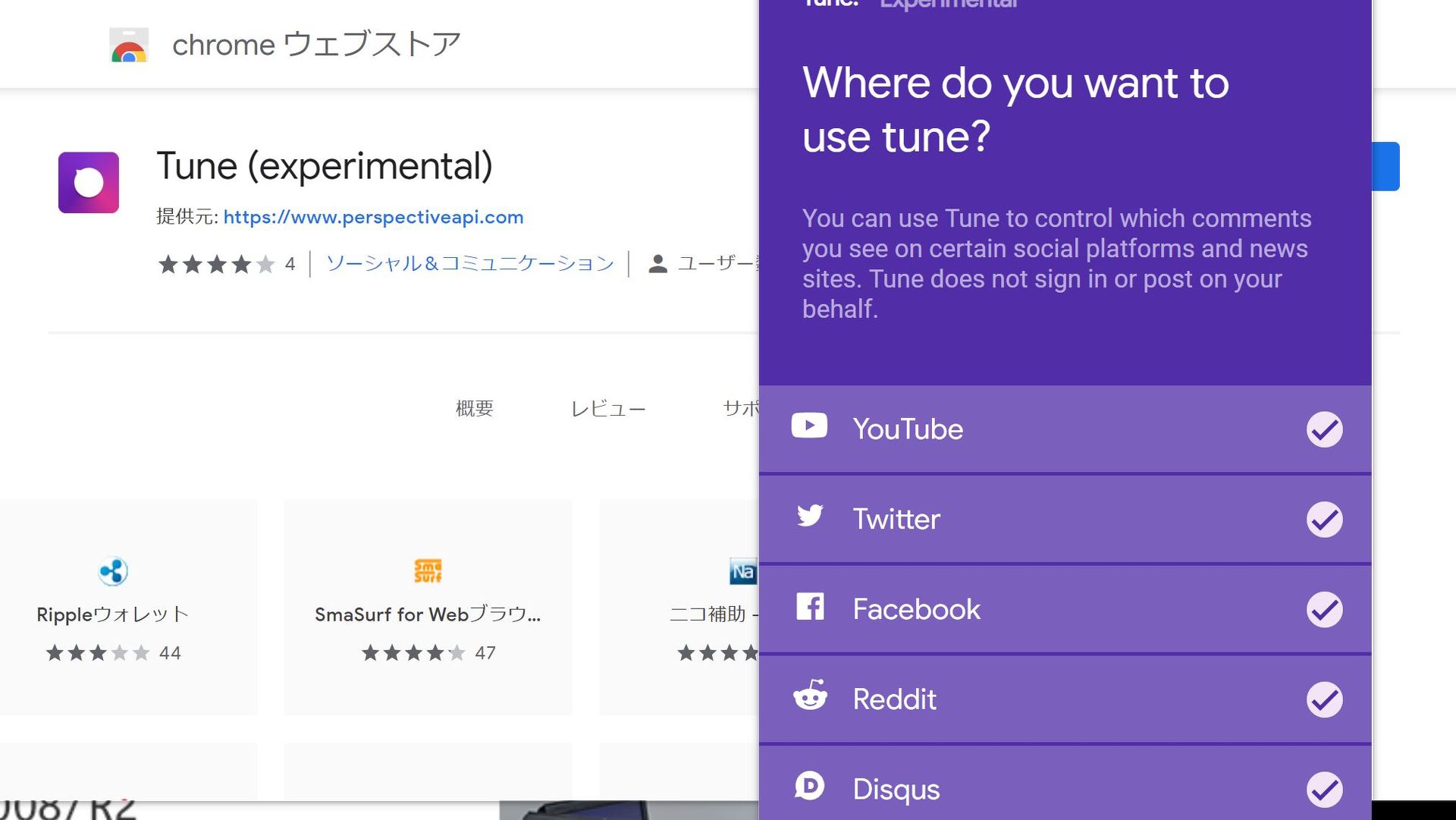Click the Disqus icon in Tune popup
Screen dimensions: 1456x820
tap(808, 787)
